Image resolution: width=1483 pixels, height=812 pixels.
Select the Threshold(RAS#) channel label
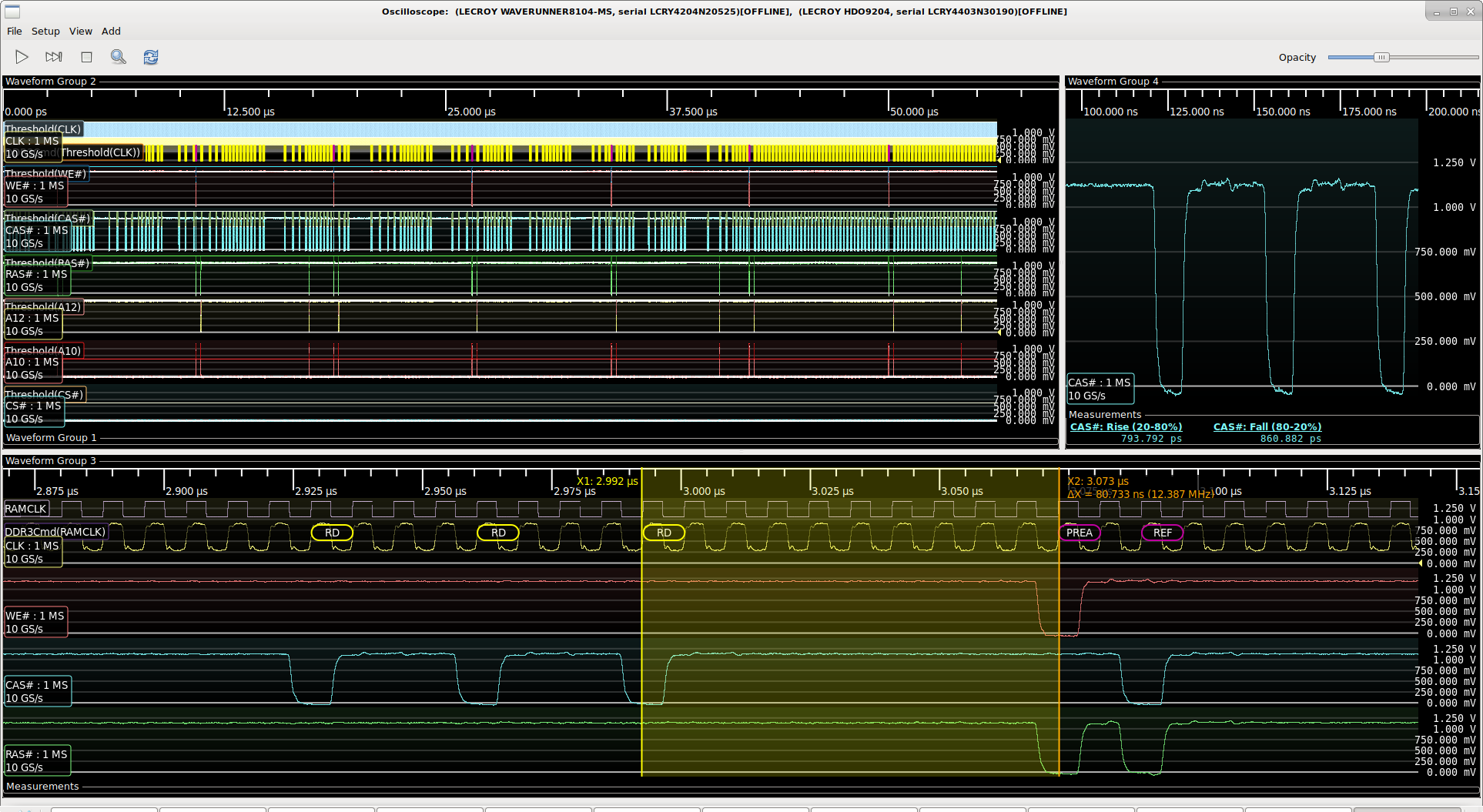(x=48, y=262)
